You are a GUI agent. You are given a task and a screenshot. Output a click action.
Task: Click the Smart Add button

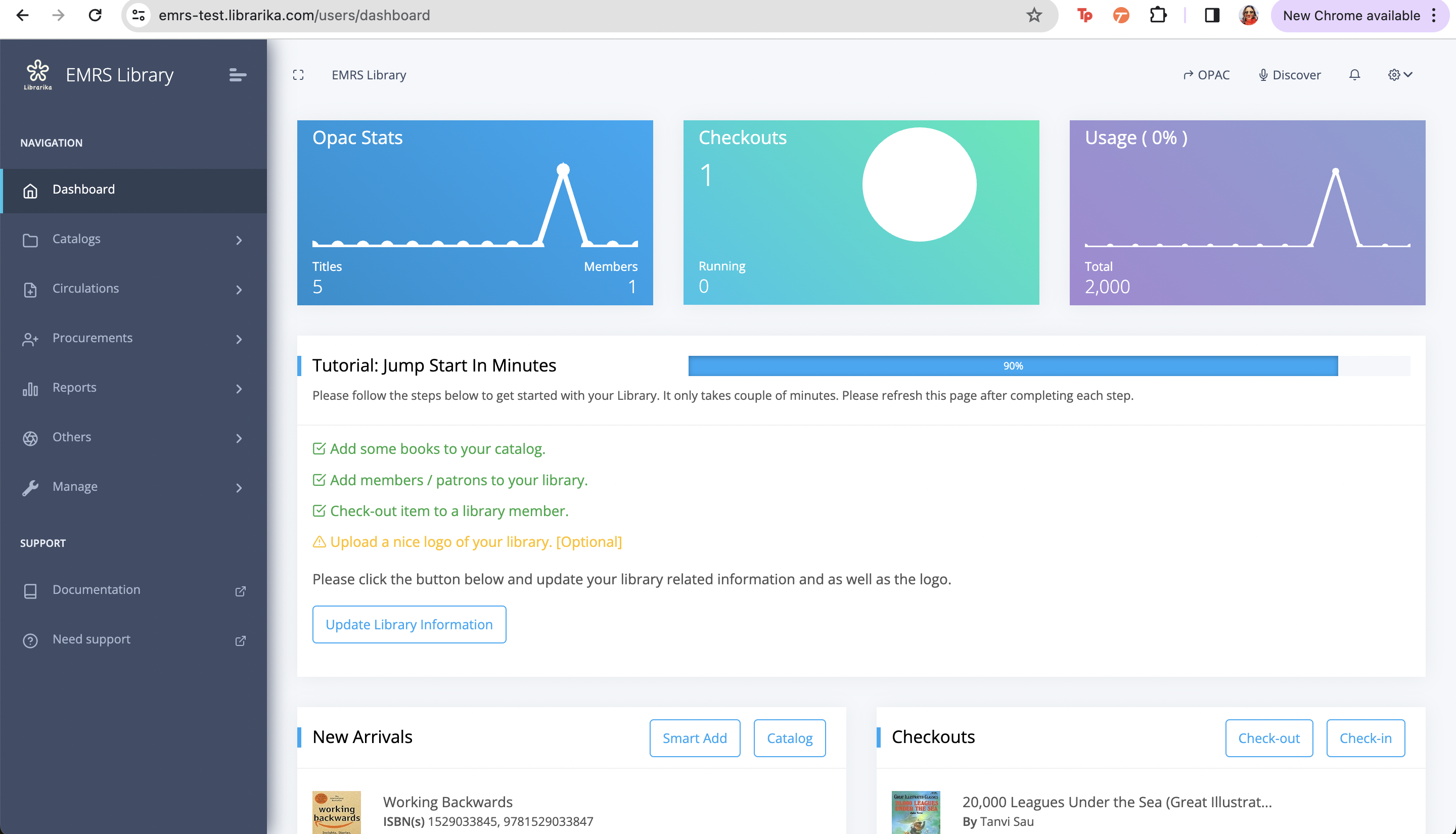click(x=694, y=738)
